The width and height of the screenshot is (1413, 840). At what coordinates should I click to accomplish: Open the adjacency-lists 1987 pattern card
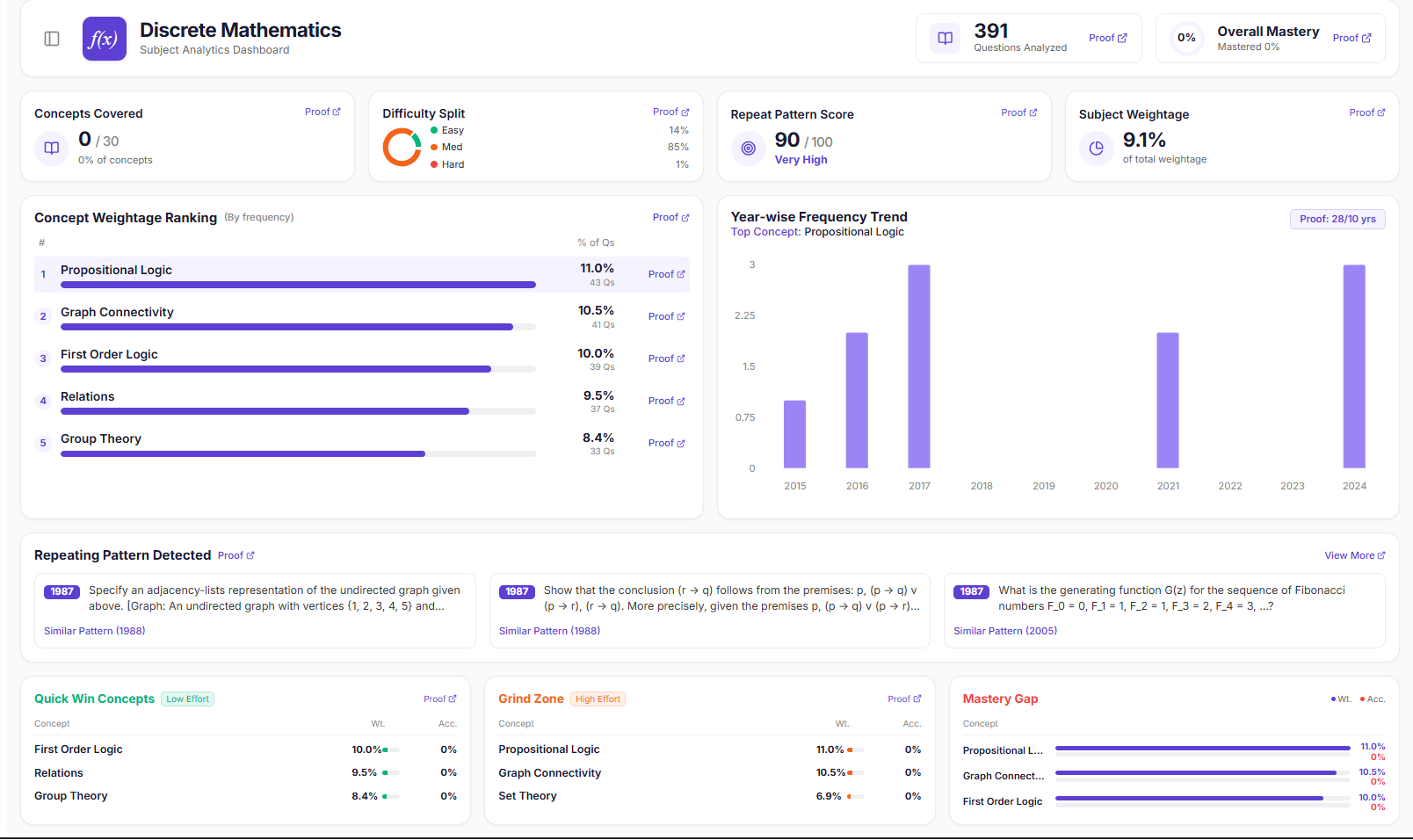pos(255,611)
